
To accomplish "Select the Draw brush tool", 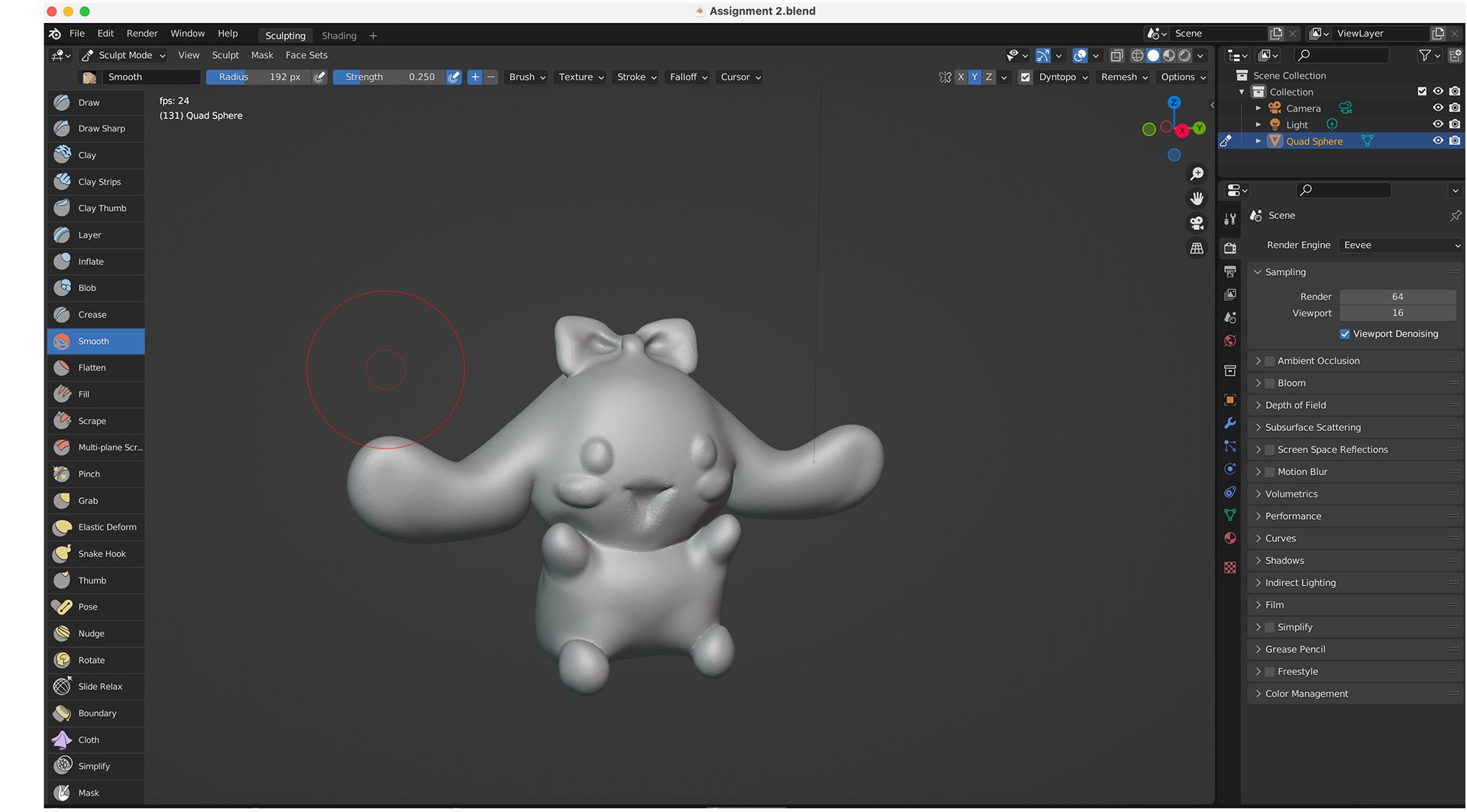I will tap(96, 102).
